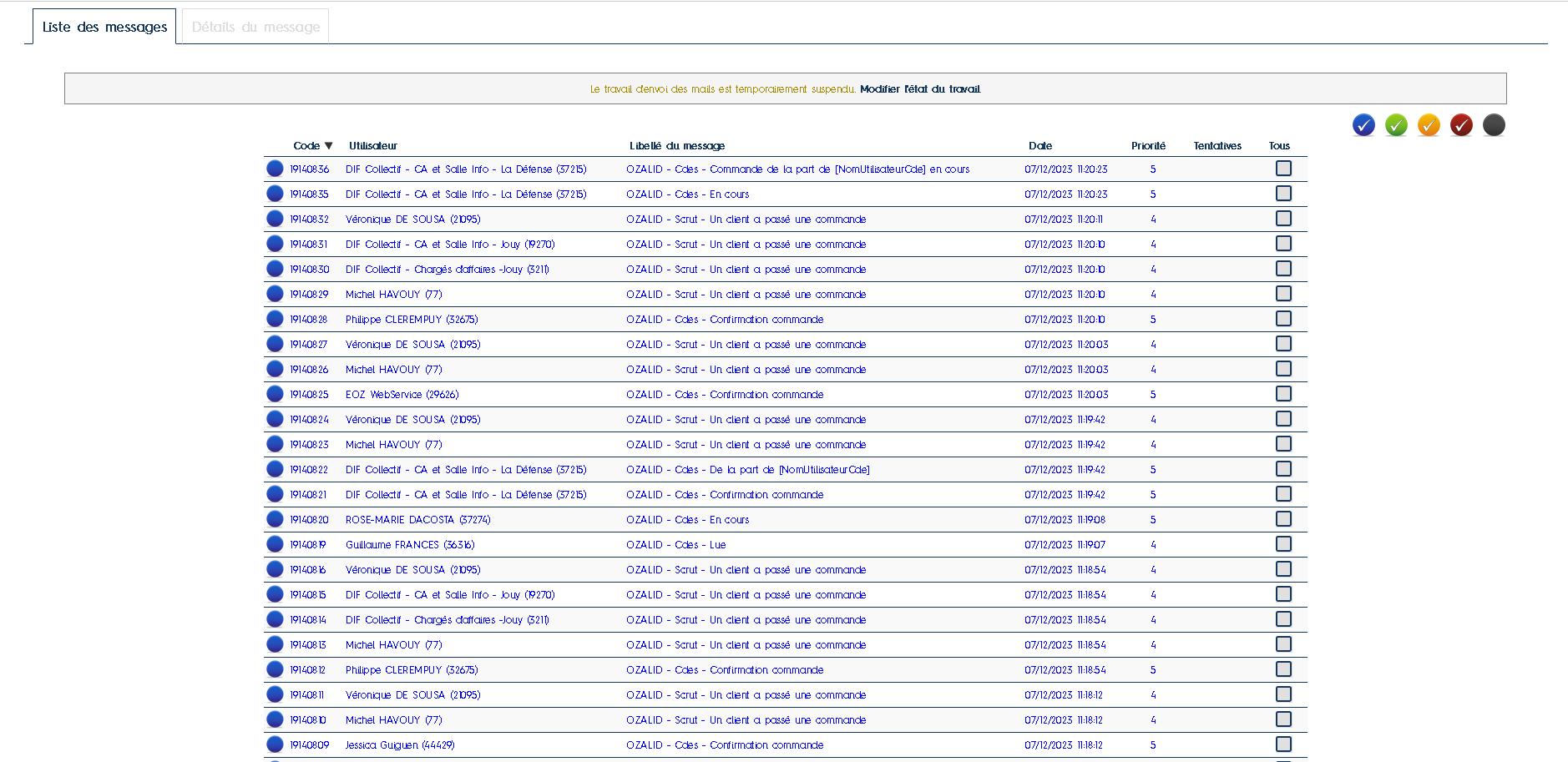
Task: Click blue status dot for message 19140819
Action: coord(275,544)
